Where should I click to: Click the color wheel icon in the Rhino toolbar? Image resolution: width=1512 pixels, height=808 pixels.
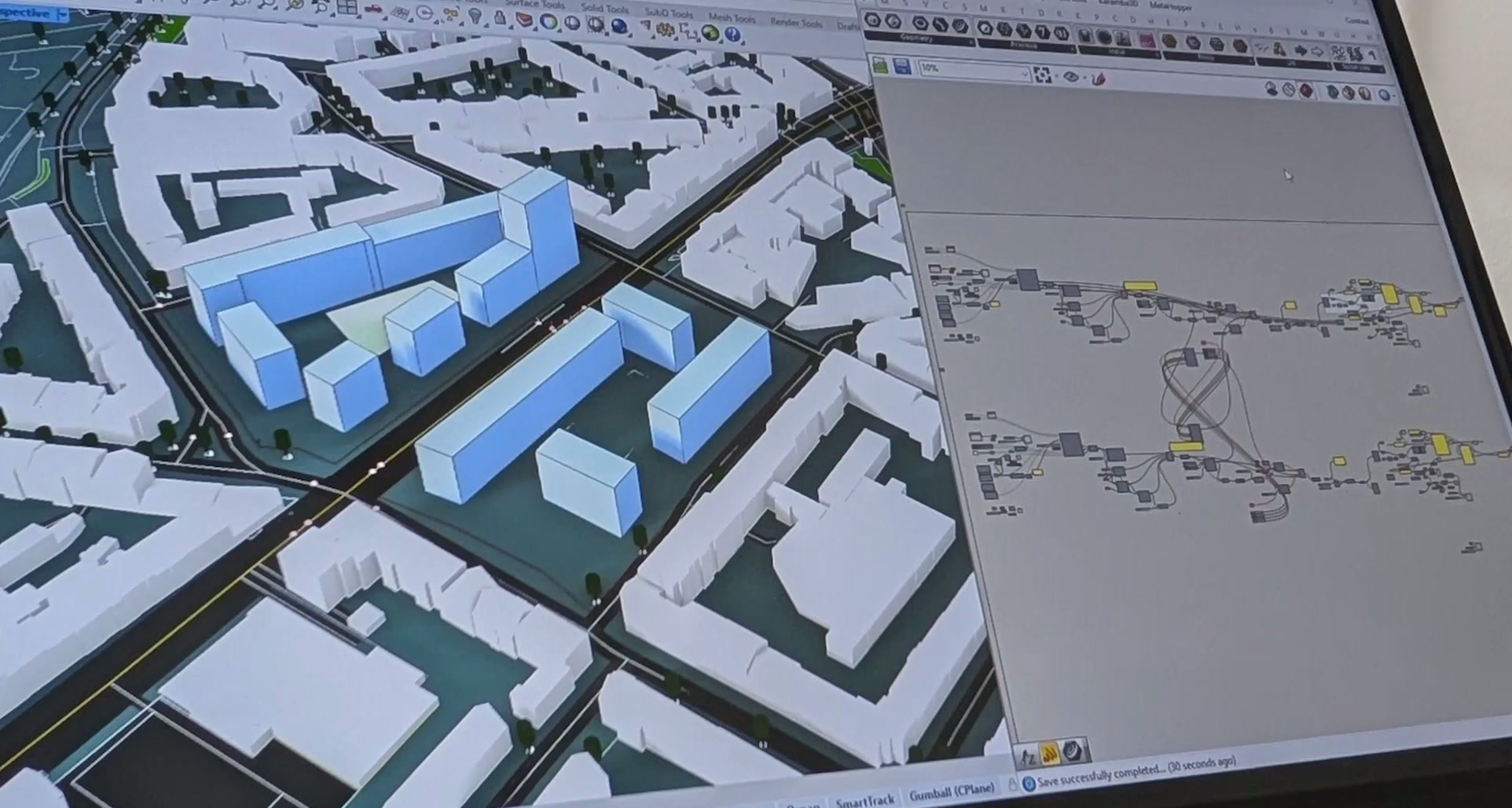tap(549, 22)
